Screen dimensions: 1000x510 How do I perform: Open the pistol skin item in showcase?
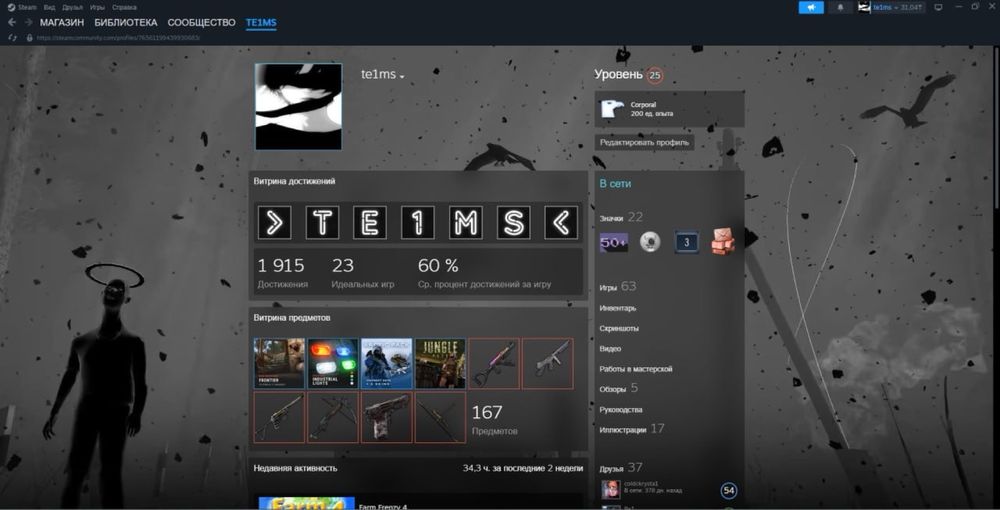[386, 418]
